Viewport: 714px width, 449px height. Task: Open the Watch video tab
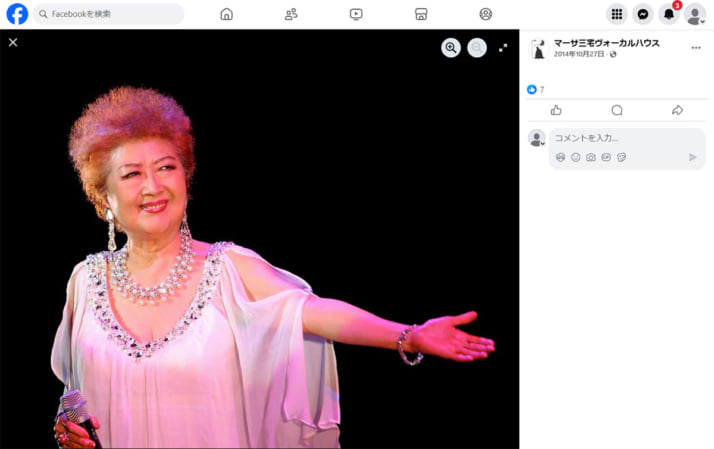pos(356,14)
